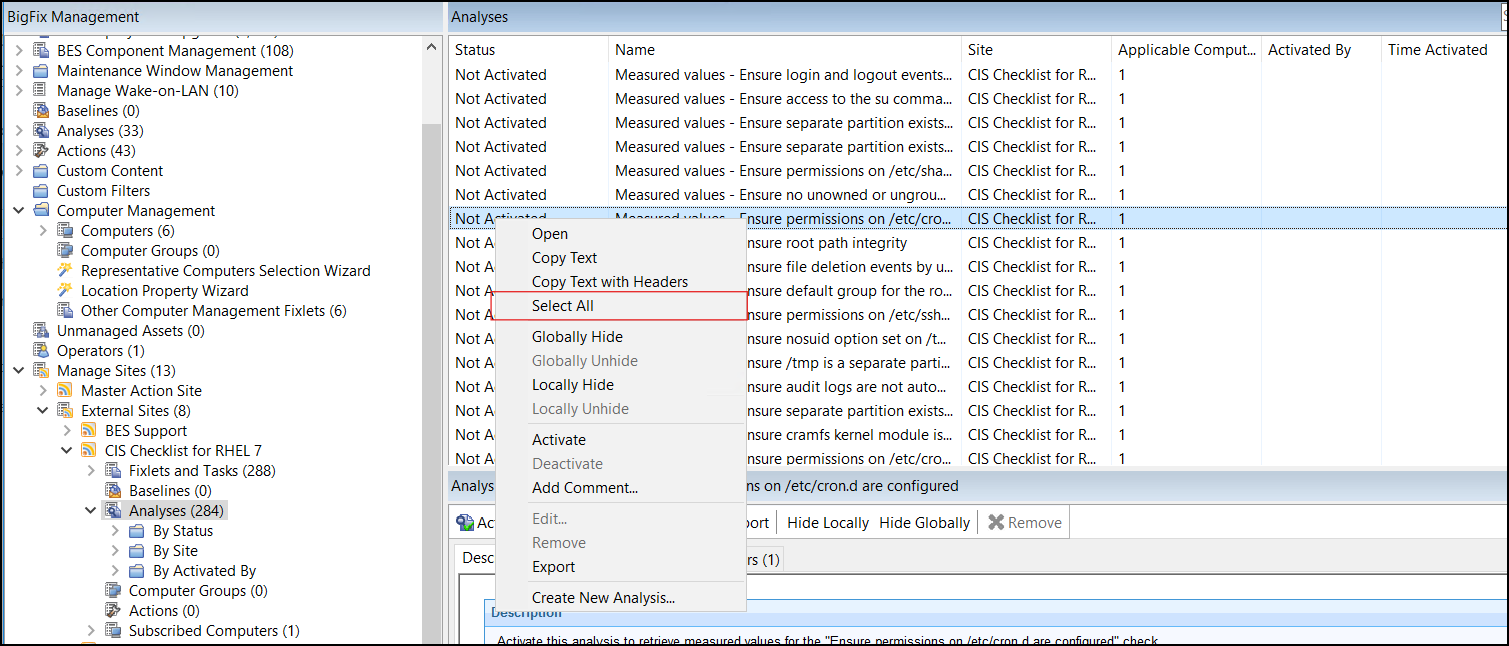Screen dimensions: 1509x646
Task: Click the Hide Globally toolbar button
Action: (925, 522)
